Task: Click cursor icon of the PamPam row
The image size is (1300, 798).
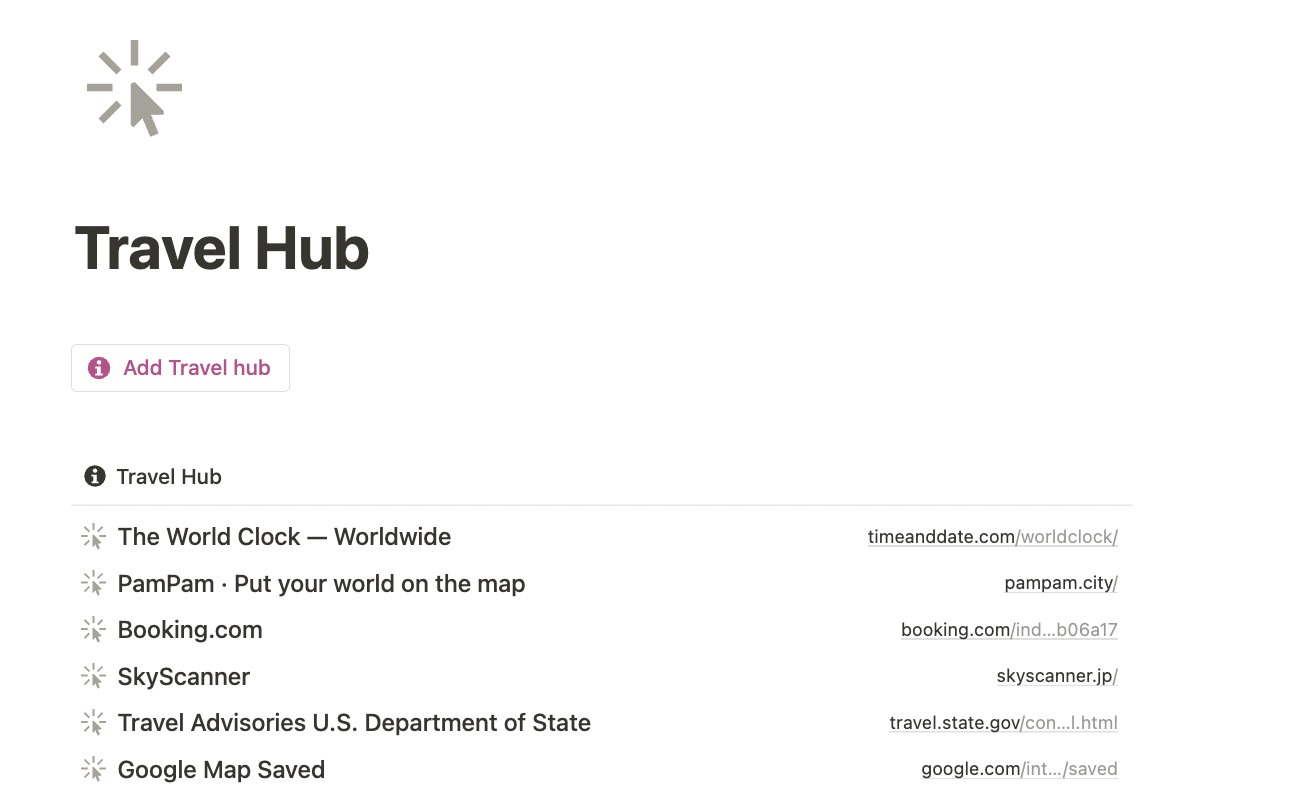Action: [x=93, y=583]
